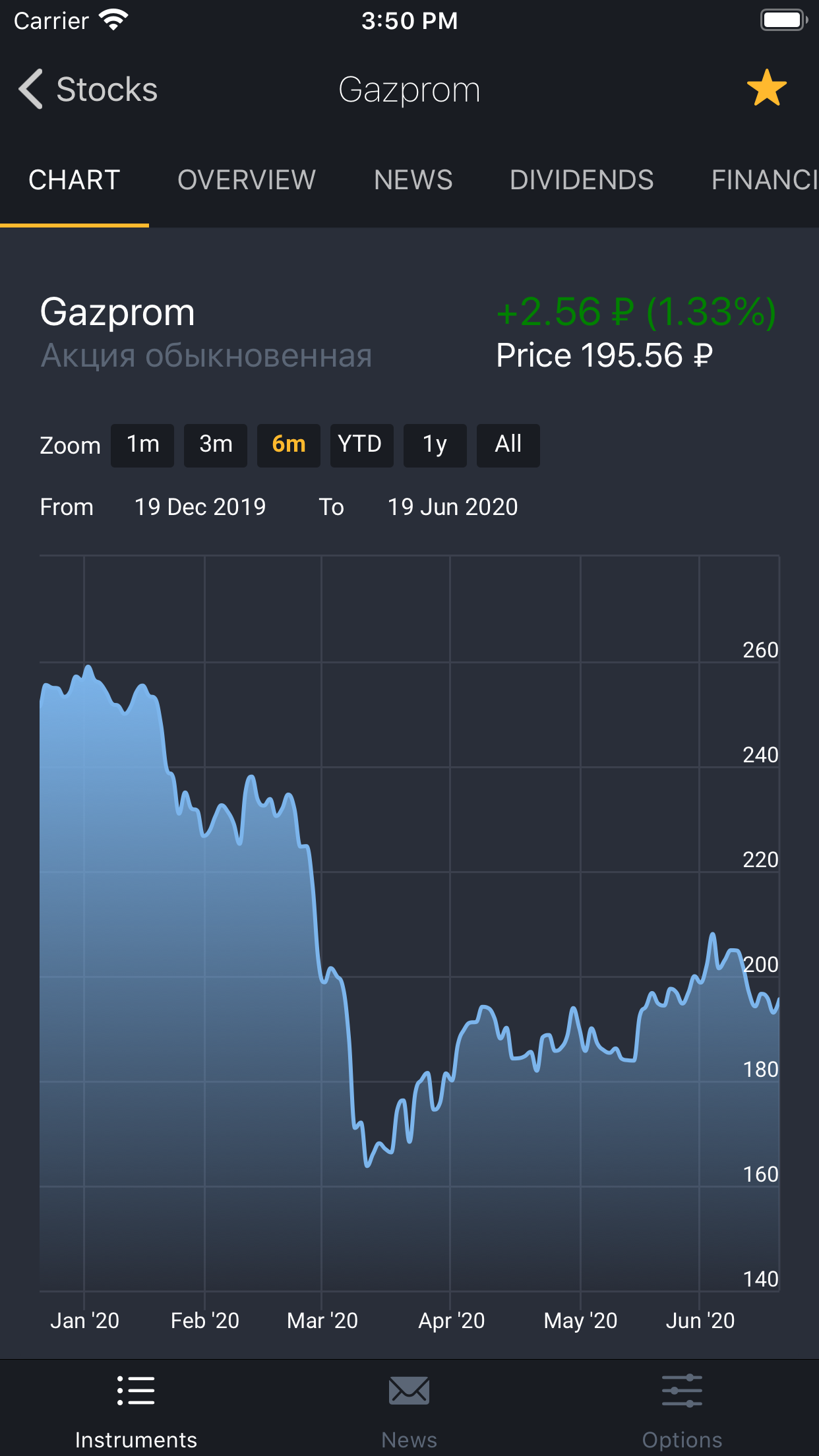Tap the back chevron icon

pyautogui.click(x=30, y=89)
